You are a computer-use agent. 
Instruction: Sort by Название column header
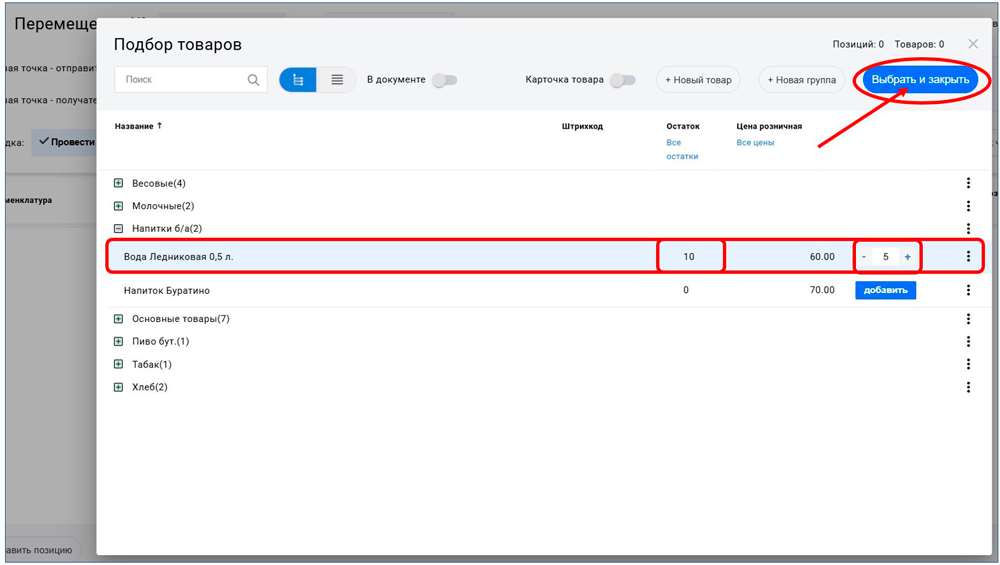tap(134, 127)
